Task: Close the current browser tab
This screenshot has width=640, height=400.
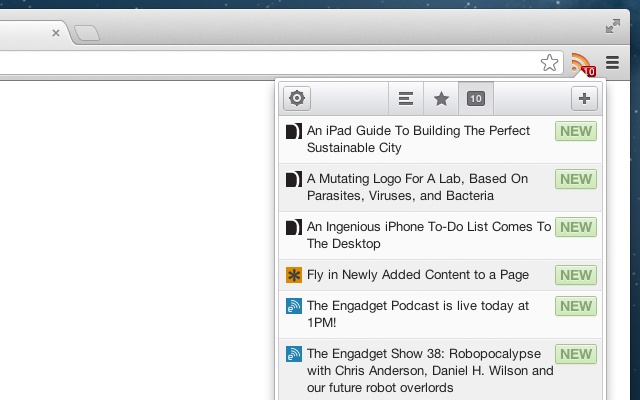Action: tap(56, 33)
